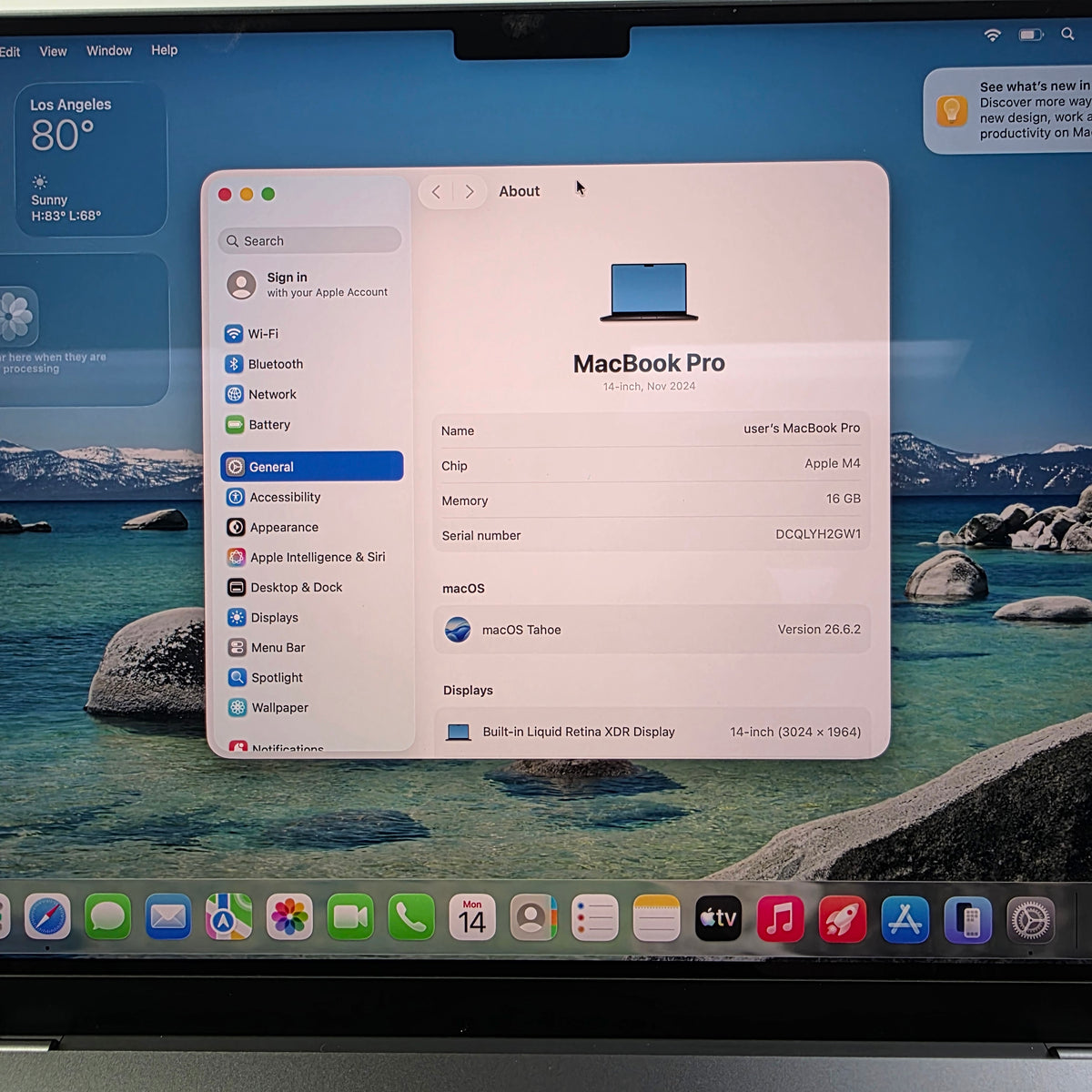Open the Edit menu
The width and height of the screenshot is (1092, 1092).
(x=10, y=52)
